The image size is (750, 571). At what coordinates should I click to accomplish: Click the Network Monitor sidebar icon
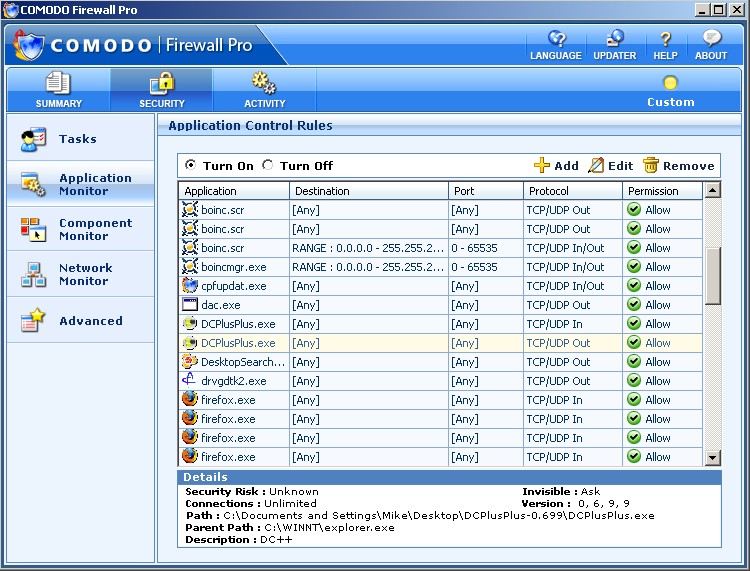(x=33, y=275)
